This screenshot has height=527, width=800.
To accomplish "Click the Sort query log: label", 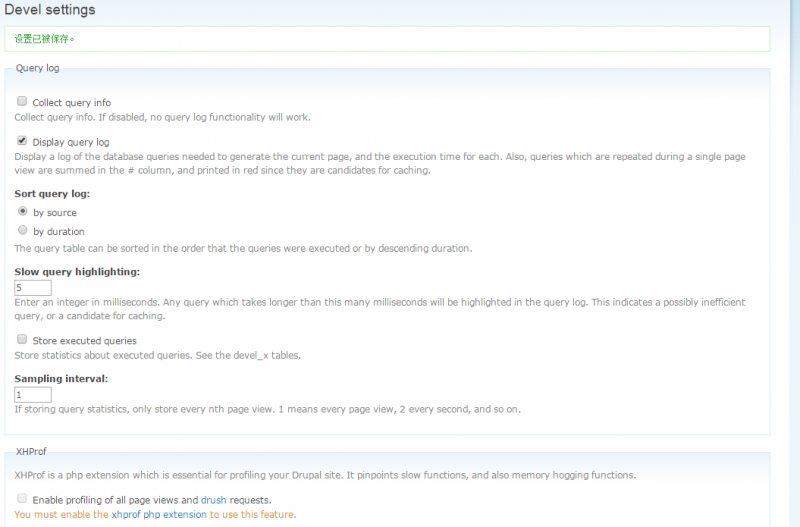I will coord(52,194).
